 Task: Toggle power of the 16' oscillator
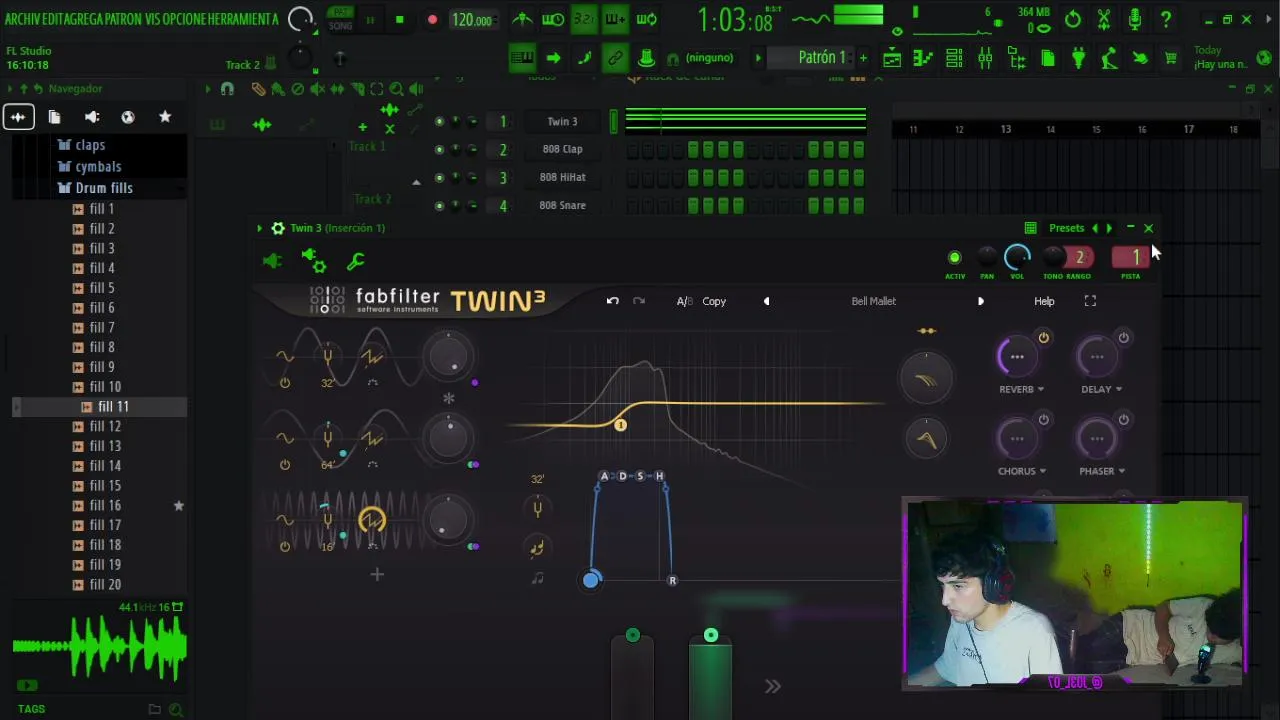[285, 546]
